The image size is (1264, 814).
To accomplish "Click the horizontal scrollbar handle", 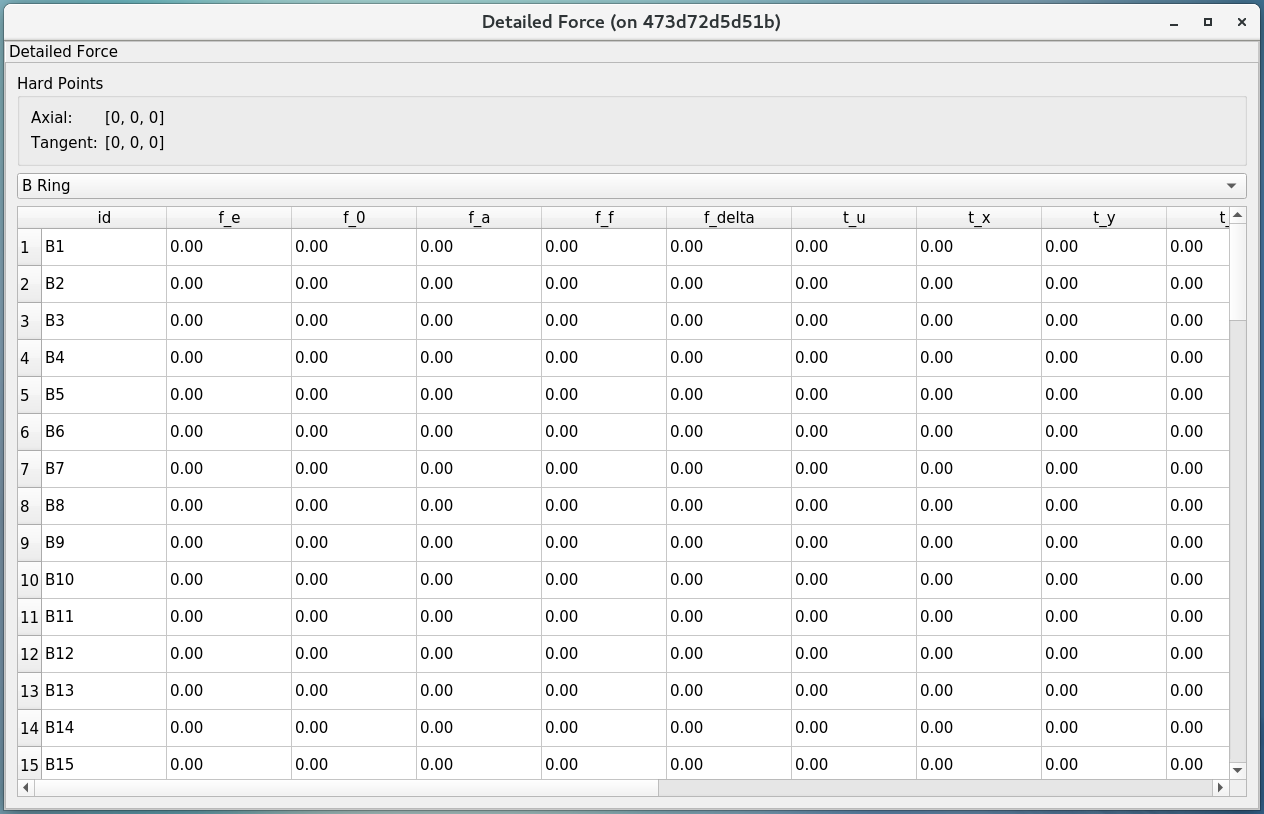I will (345, 788).
